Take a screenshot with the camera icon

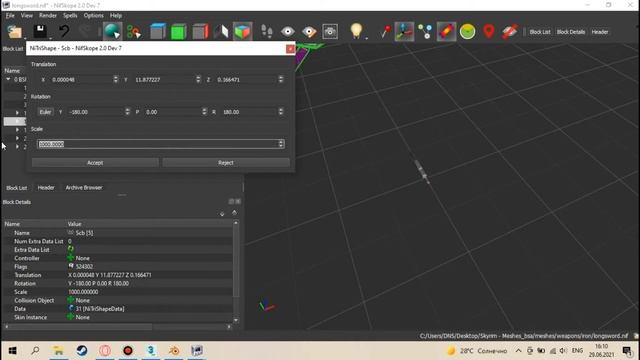[x=330, y=31]
